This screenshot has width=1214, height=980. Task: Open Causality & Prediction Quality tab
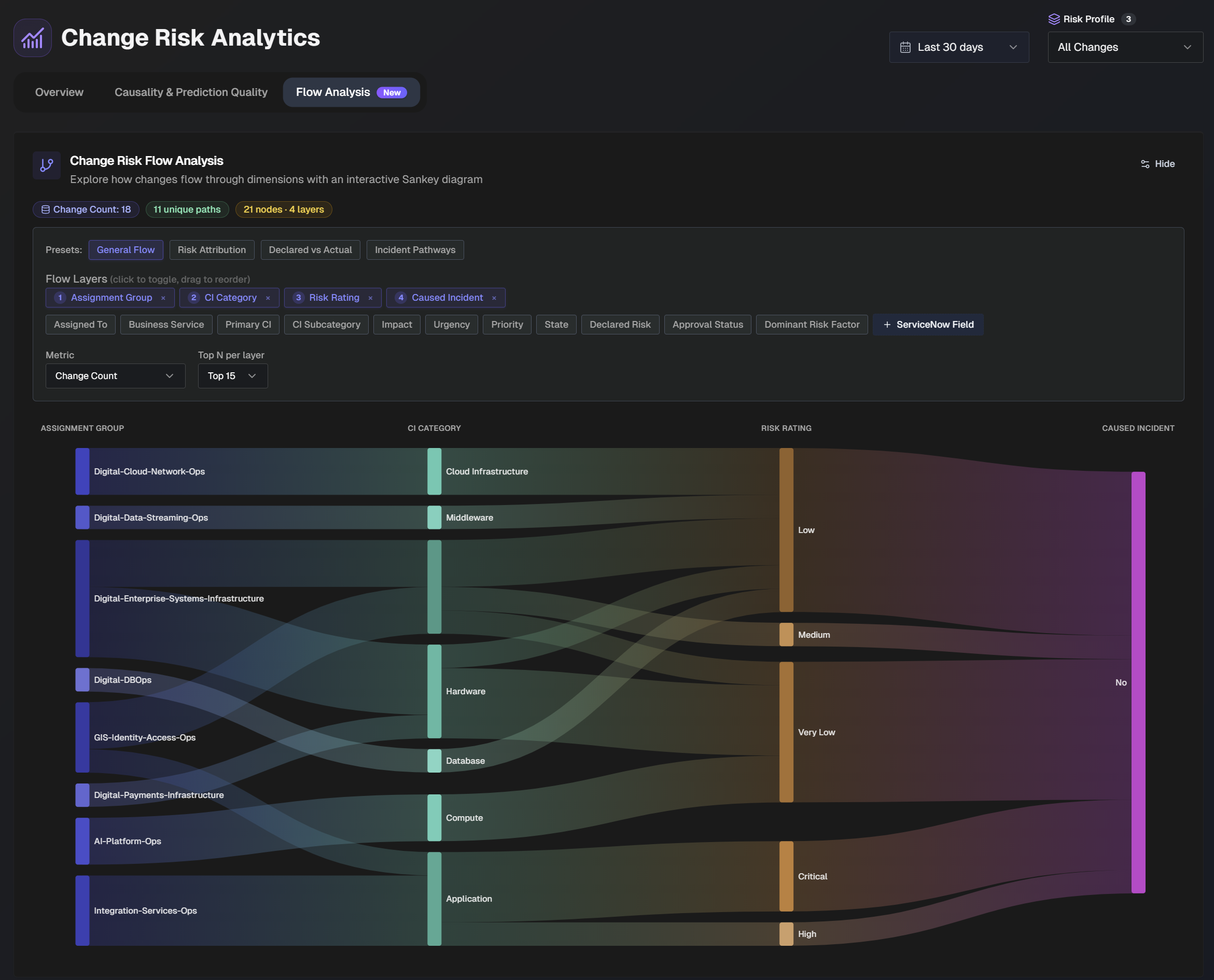[x=191, y=92]
